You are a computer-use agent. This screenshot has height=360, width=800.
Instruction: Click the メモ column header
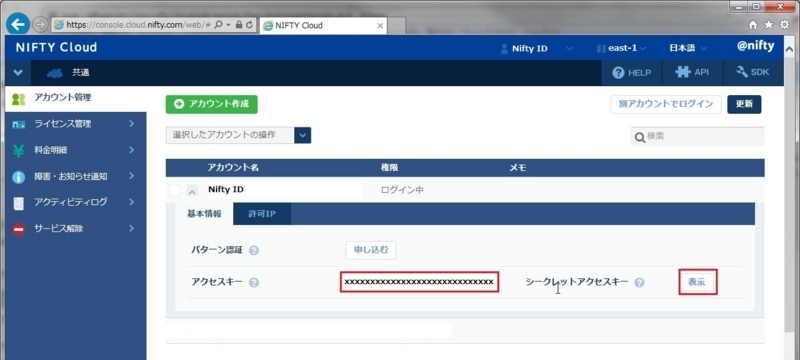point(518,168)
